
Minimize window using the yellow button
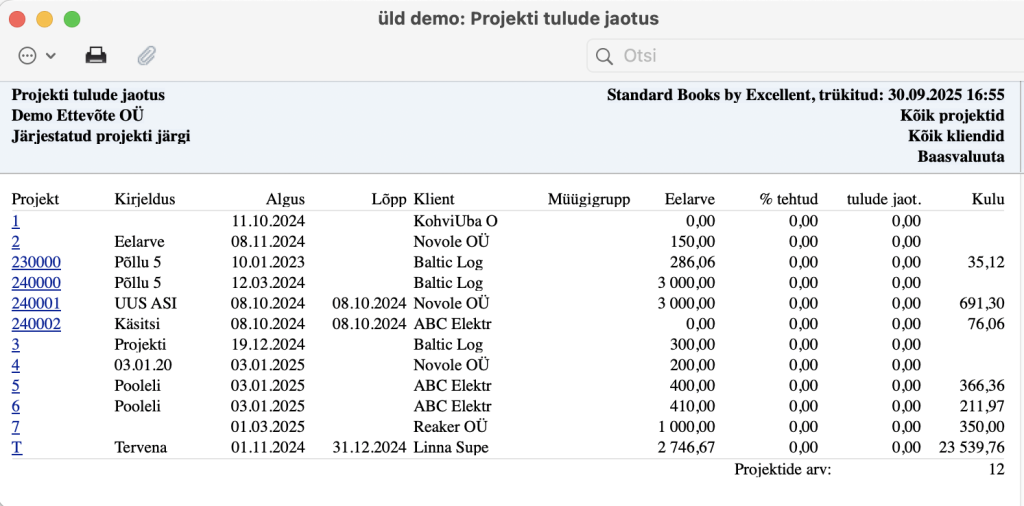44,19
